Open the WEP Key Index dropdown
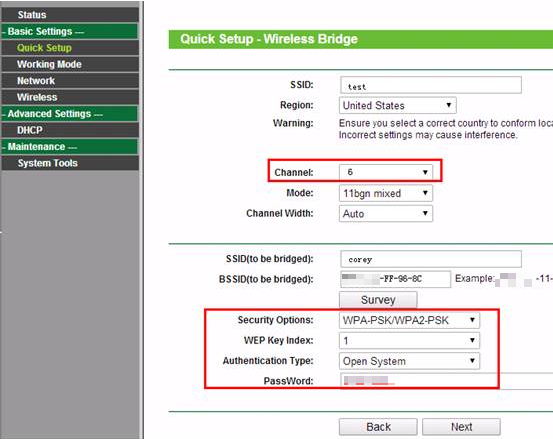Image resolution: width=553 pixels, height=439 pixels. point(409,340)
